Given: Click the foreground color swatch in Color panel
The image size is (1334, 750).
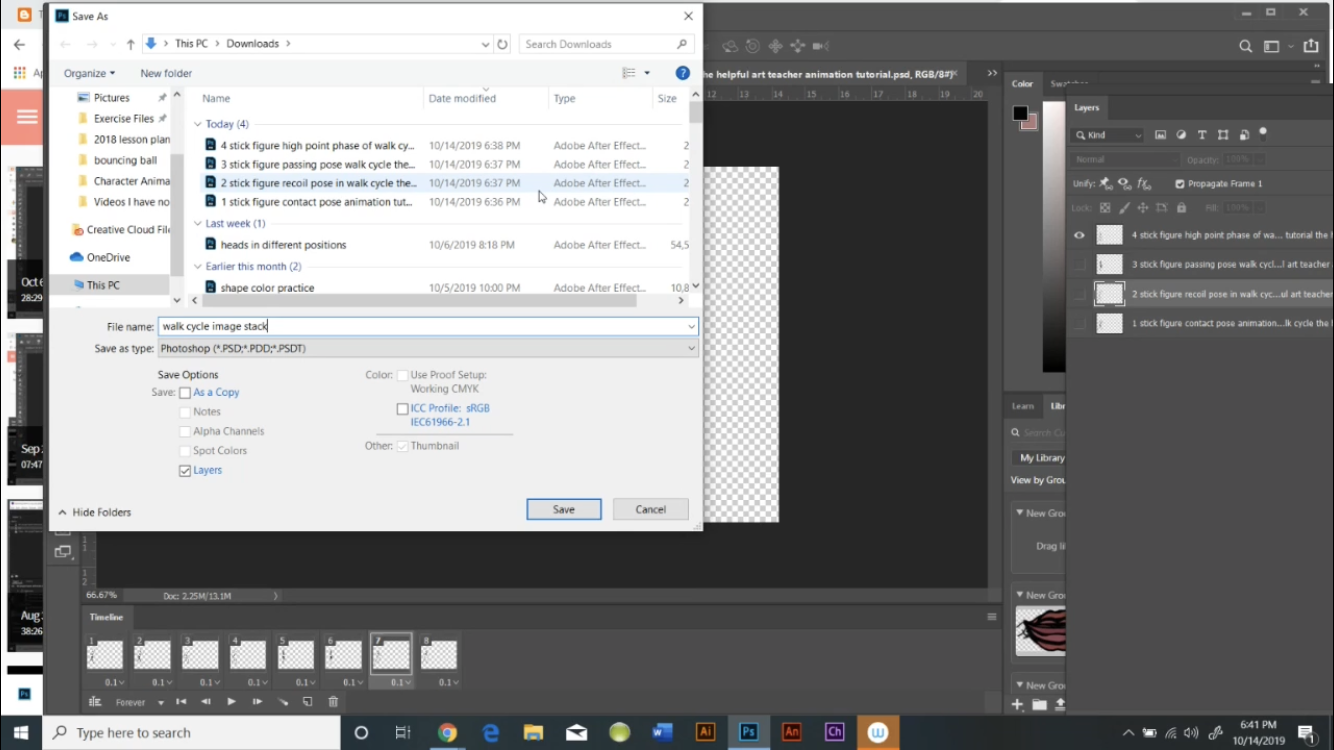Looking at the screenshot, I should (x=1019, y=114).
